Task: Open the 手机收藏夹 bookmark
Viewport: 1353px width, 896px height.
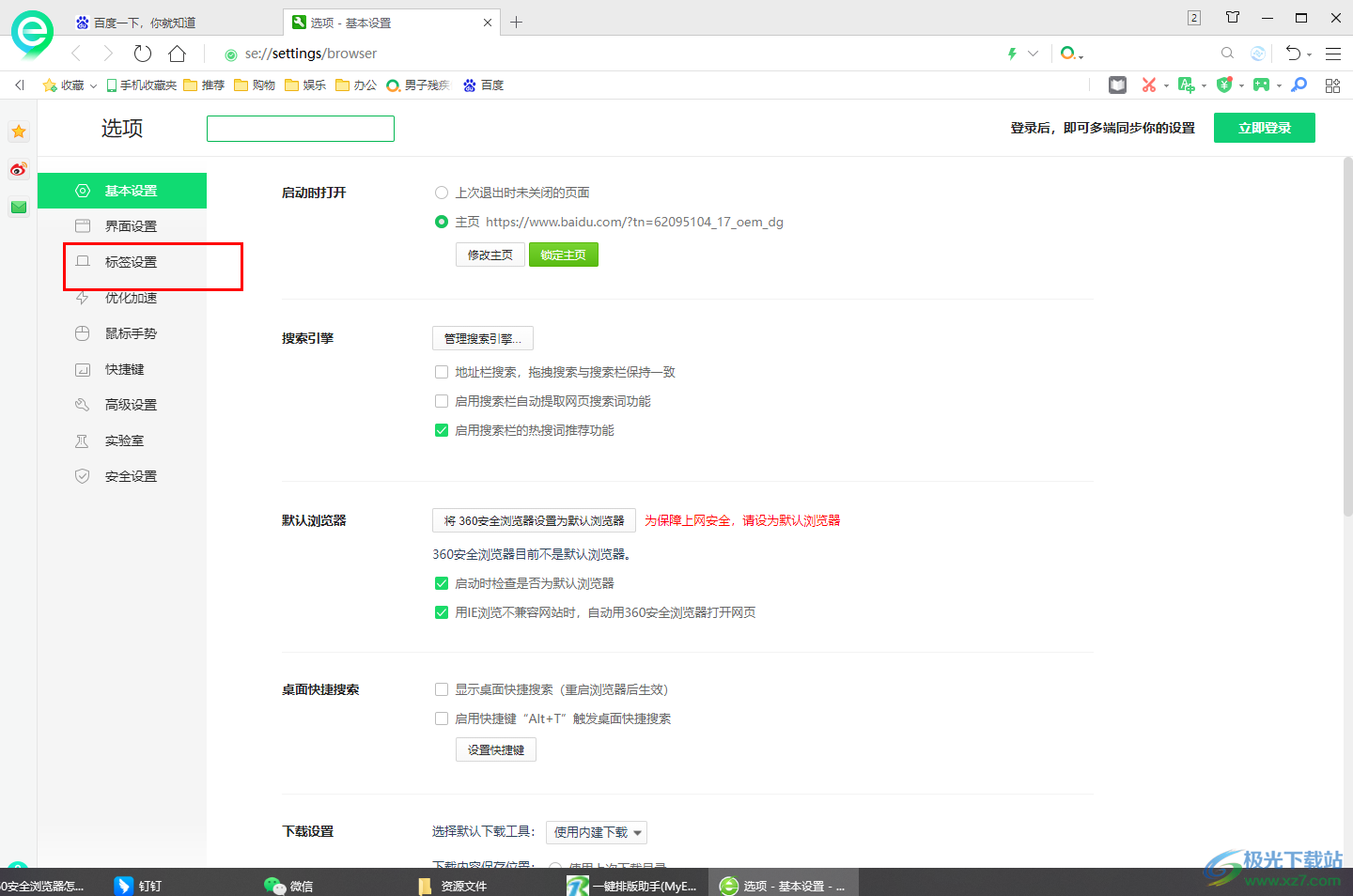Action: (x=141, y=85)
